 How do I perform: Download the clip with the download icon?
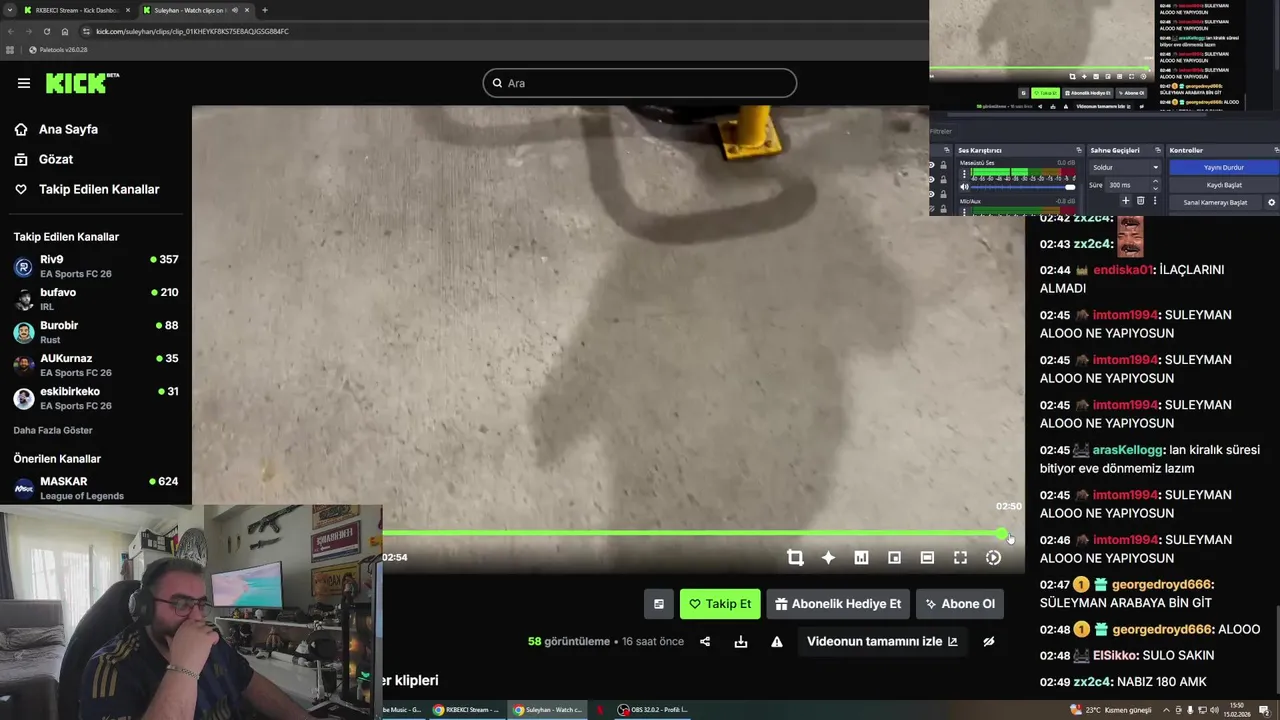tap(741, 642)
